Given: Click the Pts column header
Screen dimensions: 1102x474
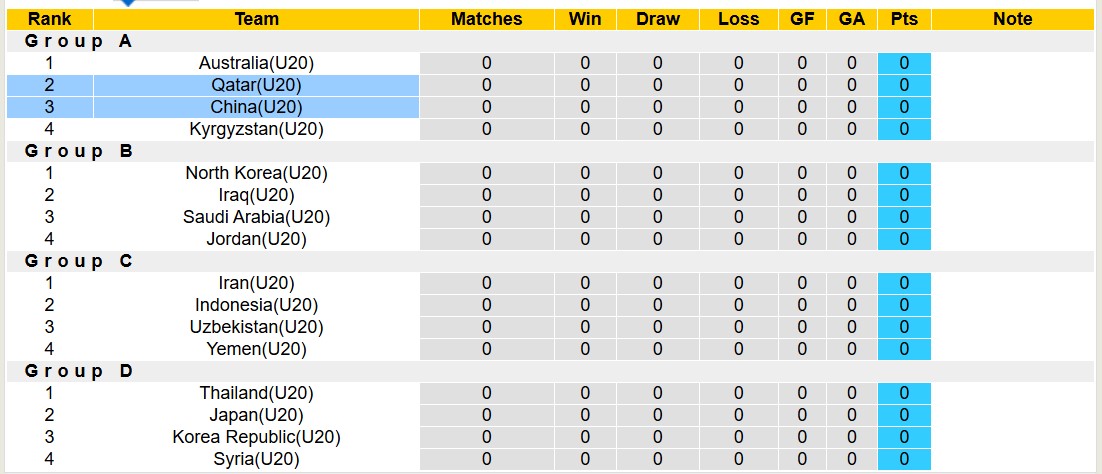Looking at the screenshot, I should click(904, 19).
